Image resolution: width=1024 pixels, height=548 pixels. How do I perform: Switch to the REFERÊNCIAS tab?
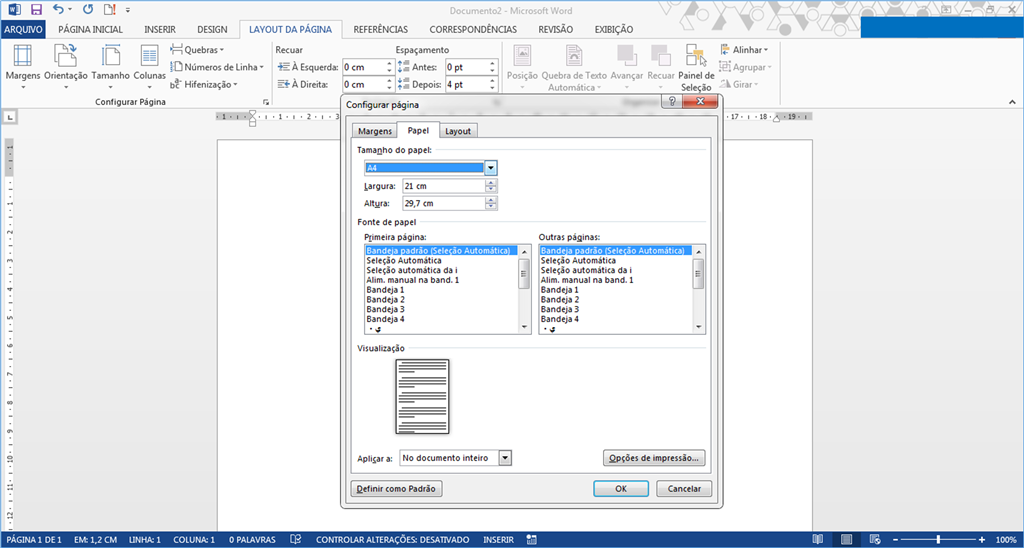(381, 29)
